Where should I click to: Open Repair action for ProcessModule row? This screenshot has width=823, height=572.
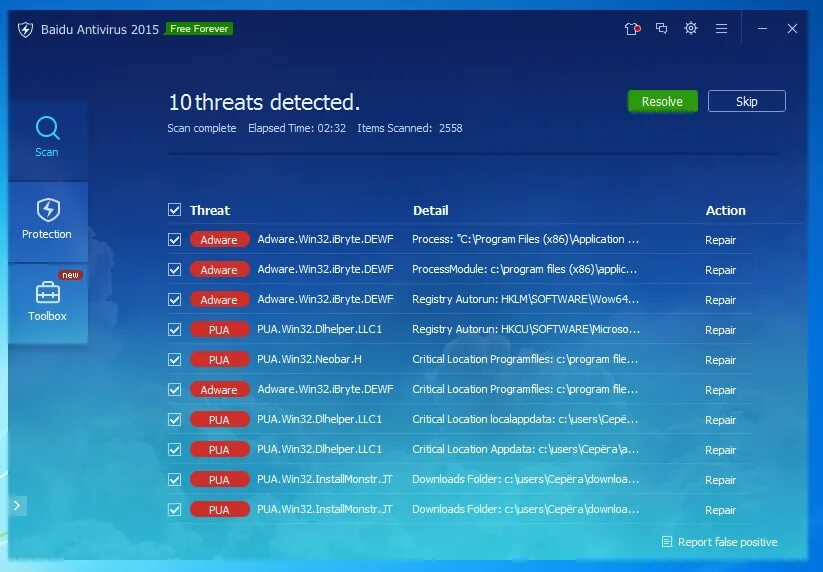point(720,270)
